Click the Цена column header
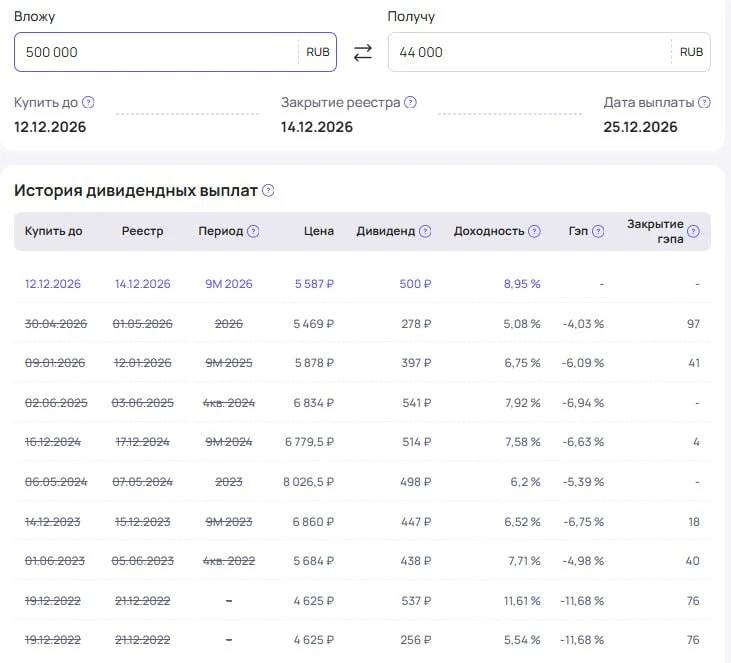The width and height of the screenshot is (731, 663). (319, 231)
